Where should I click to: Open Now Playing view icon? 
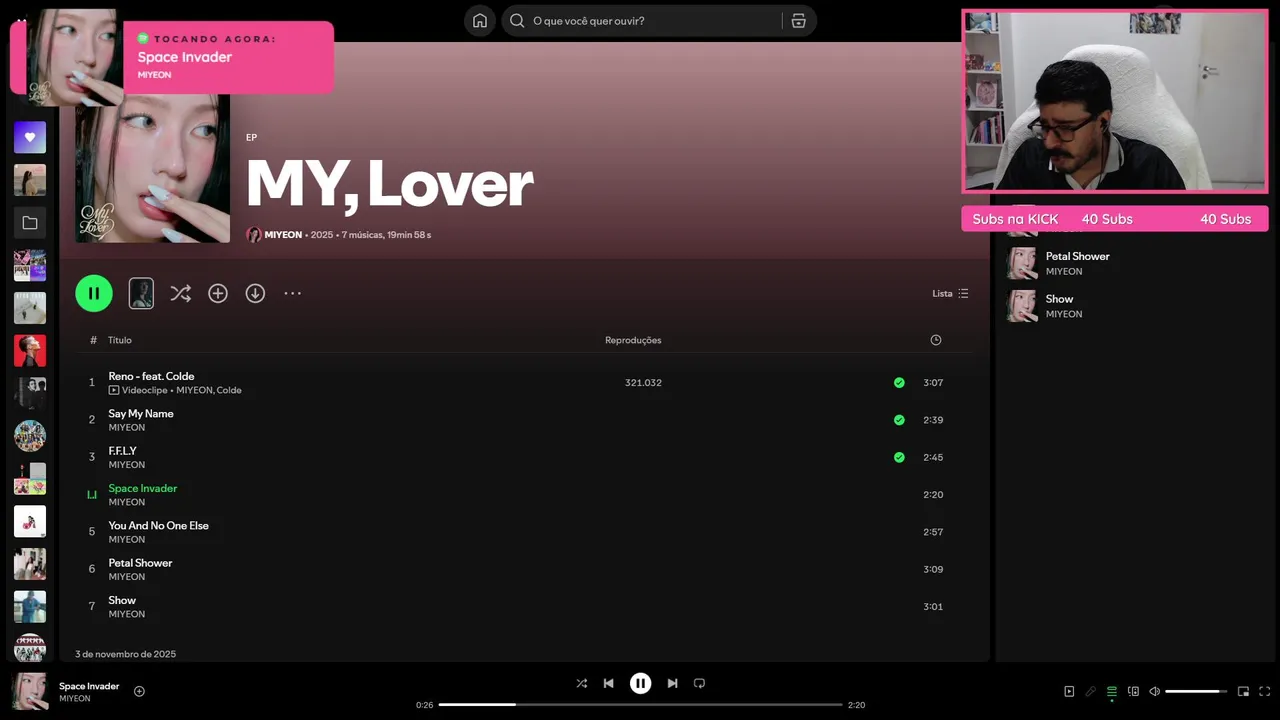coord(1069,691)
